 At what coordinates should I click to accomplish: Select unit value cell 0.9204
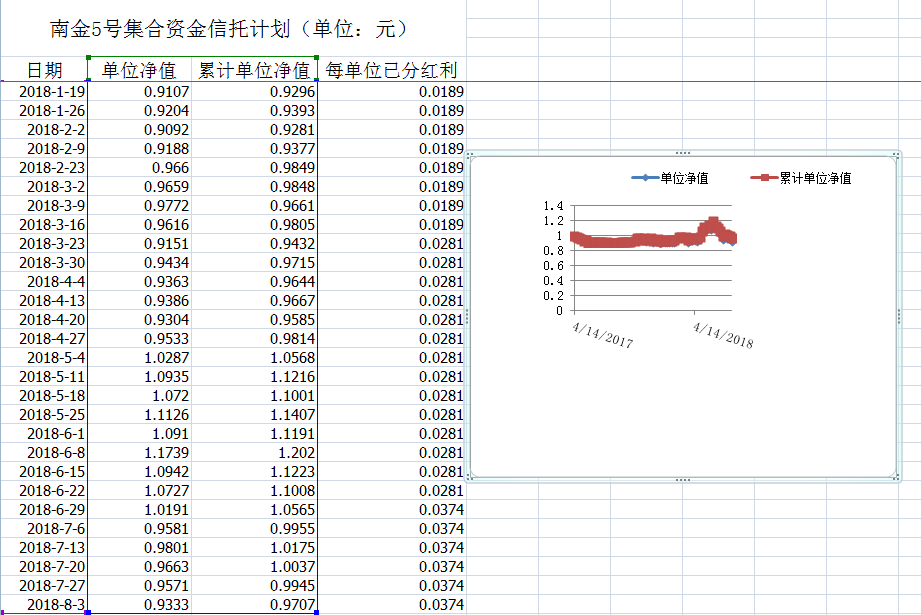click(139, 110)
